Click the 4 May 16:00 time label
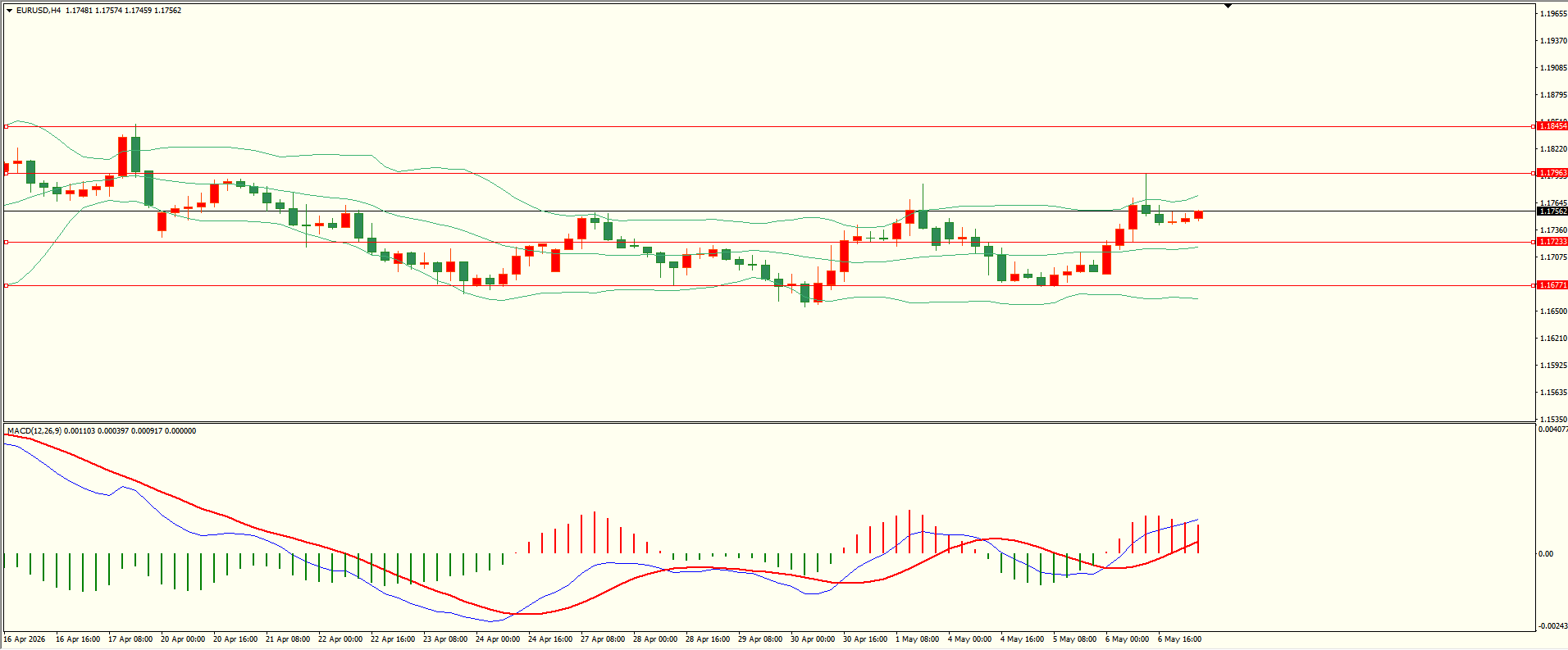This screenshot has width=1568, height=650. 1023,639
